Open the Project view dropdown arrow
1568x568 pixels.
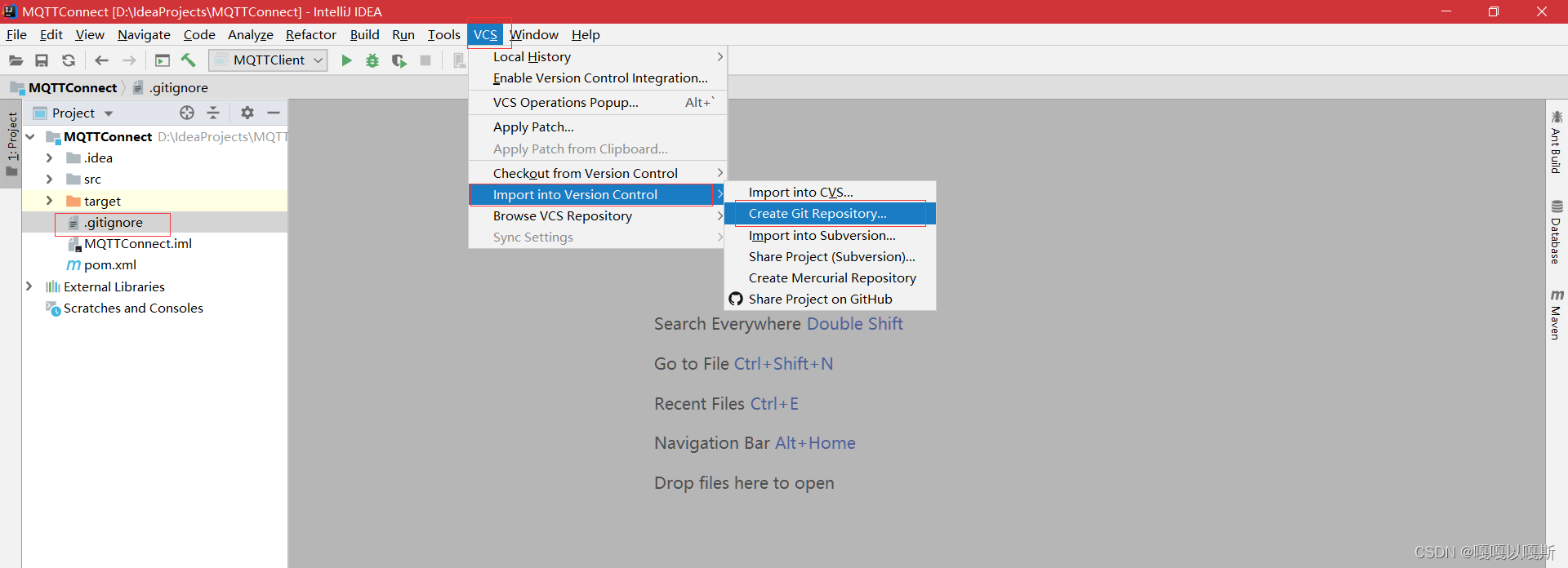coord(109,113)
